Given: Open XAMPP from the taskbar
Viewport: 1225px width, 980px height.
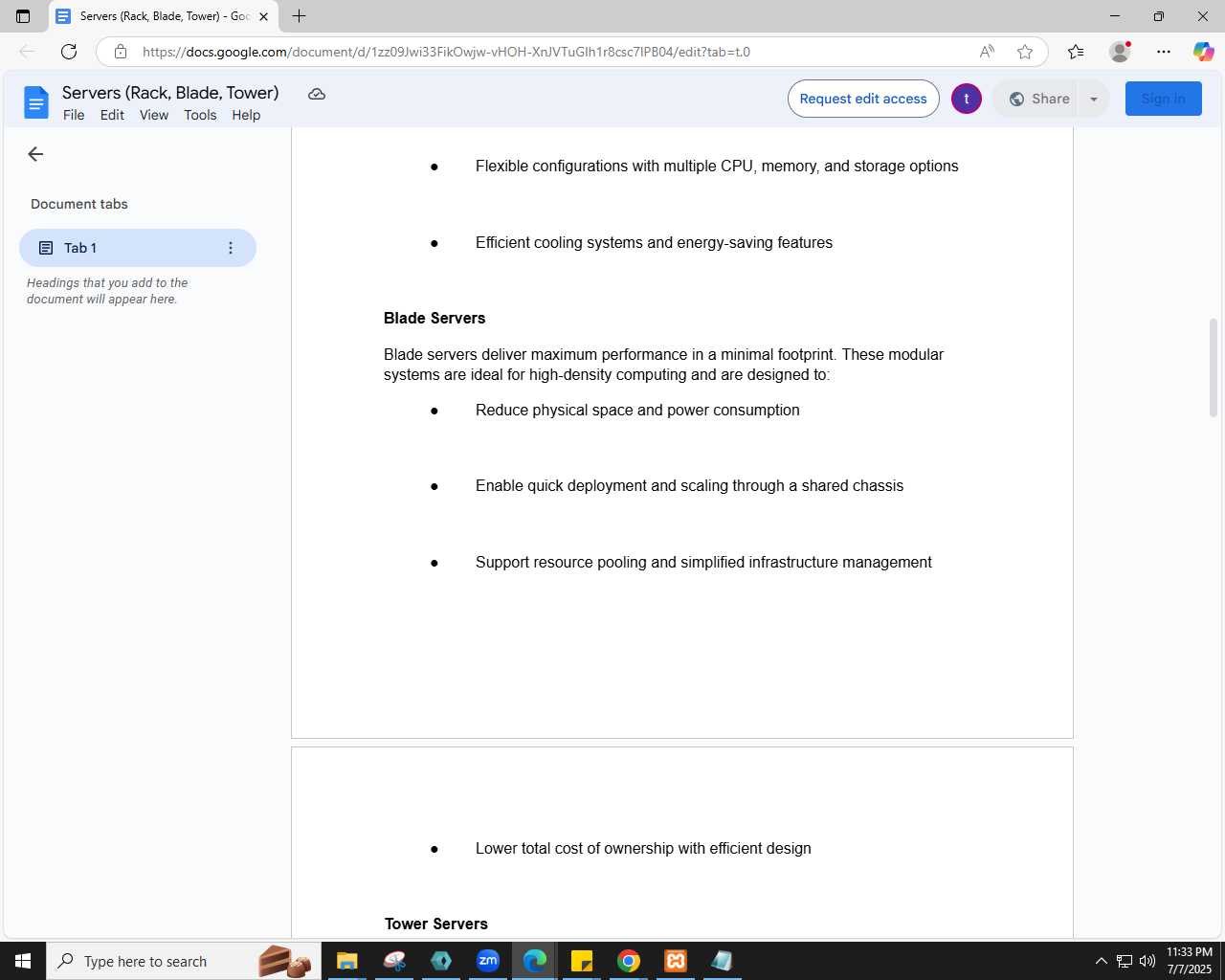Looking at the screenshot, I should pyautogui.click(x=676, y=961).
